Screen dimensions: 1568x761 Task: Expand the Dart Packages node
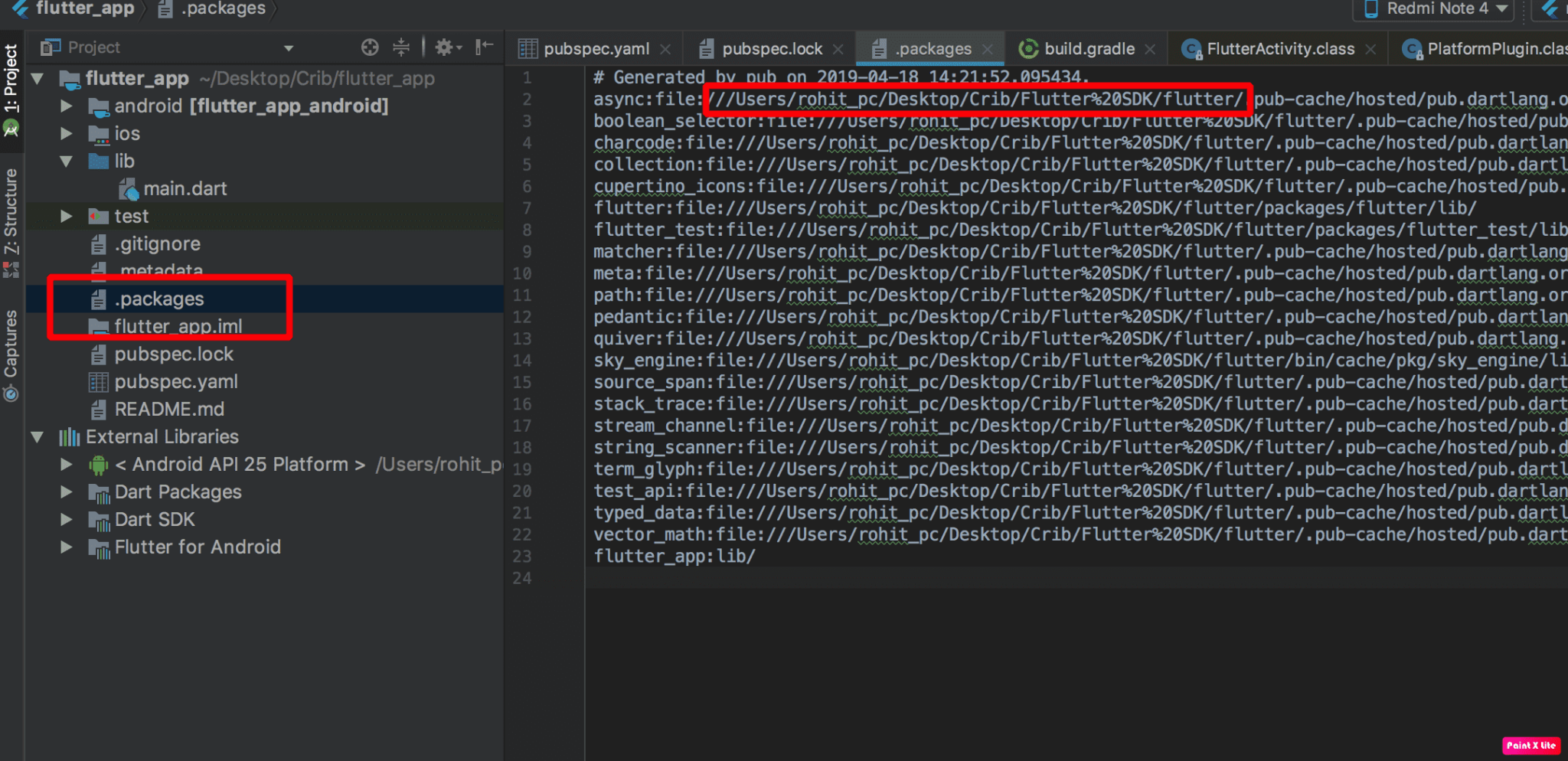(67, 492)
